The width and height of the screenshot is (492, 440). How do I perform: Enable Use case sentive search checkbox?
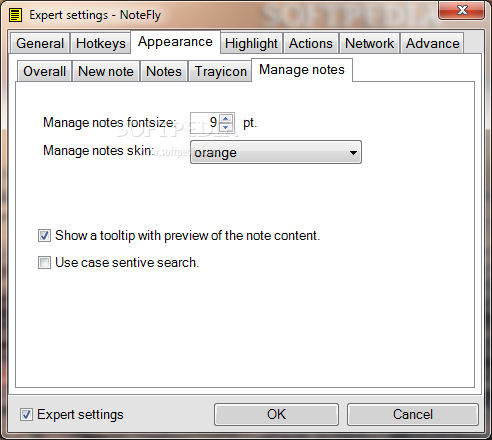[44, 263]
